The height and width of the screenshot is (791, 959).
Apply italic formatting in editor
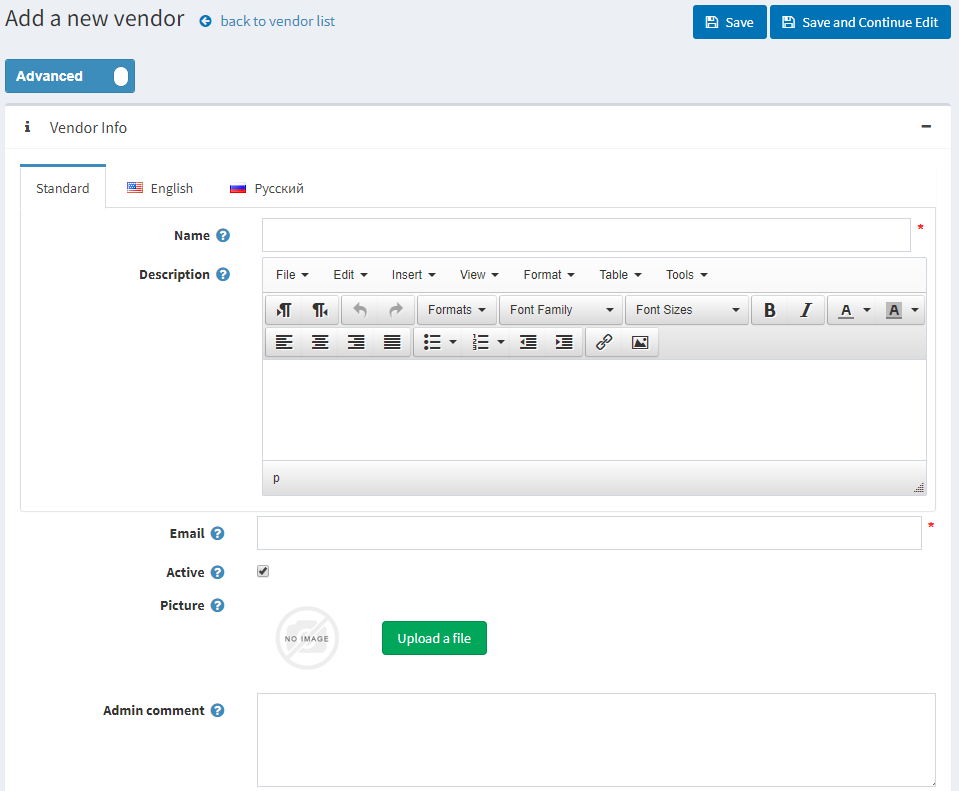[x=805, y=310]
